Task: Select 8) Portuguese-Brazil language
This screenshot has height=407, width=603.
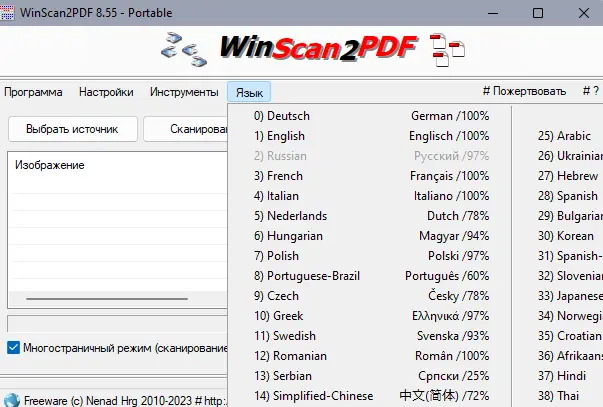Action: 371,276
